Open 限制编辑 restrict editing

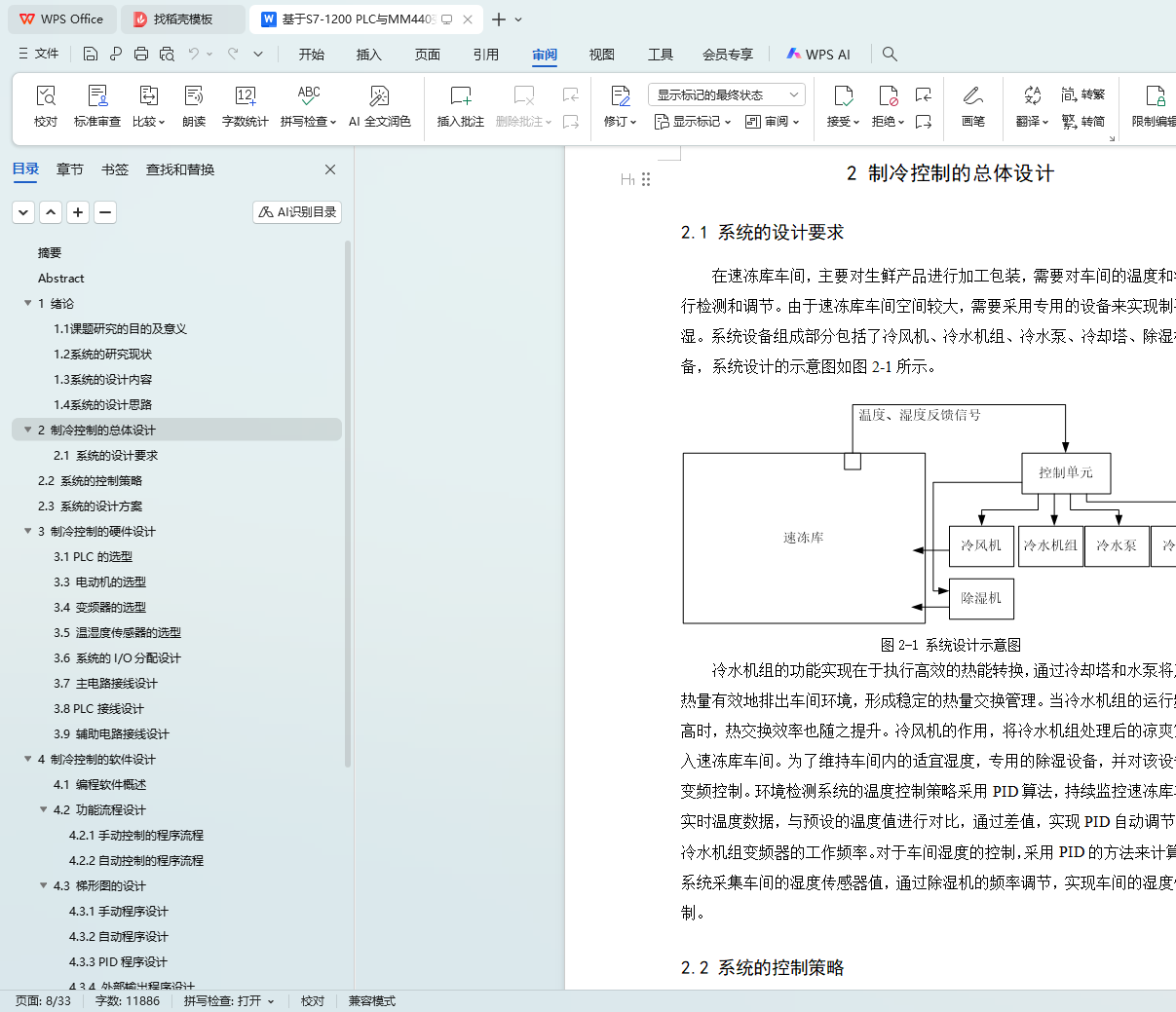coord(1155,106)
